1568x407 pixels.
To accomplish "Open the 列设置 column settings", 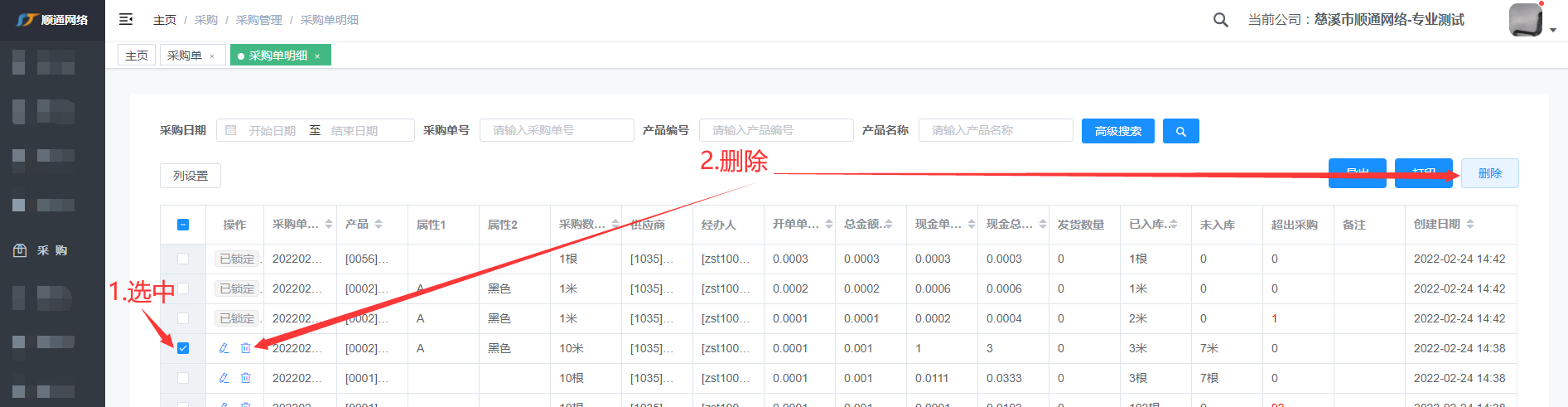I will coord(191,176).
